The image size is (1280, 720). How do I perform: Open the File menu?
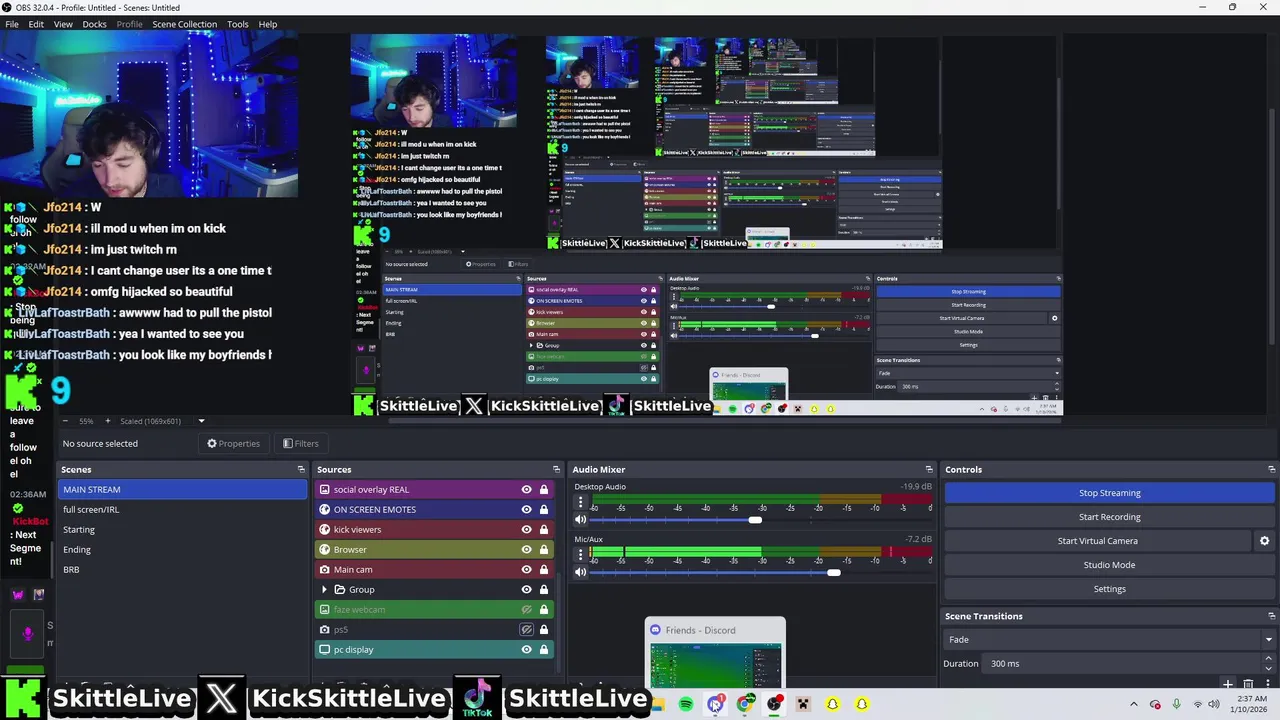[x=12, y=24]
